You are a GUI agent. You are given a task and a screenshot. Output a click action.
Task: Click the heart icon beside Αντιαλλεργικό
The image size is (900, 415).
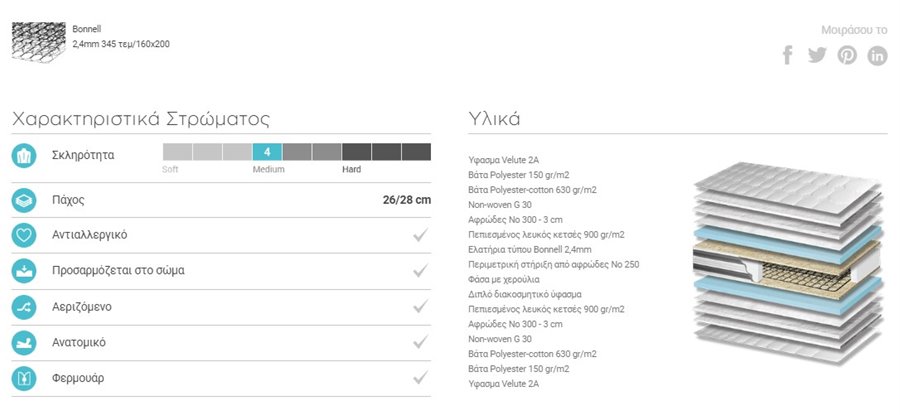point(24,235)
